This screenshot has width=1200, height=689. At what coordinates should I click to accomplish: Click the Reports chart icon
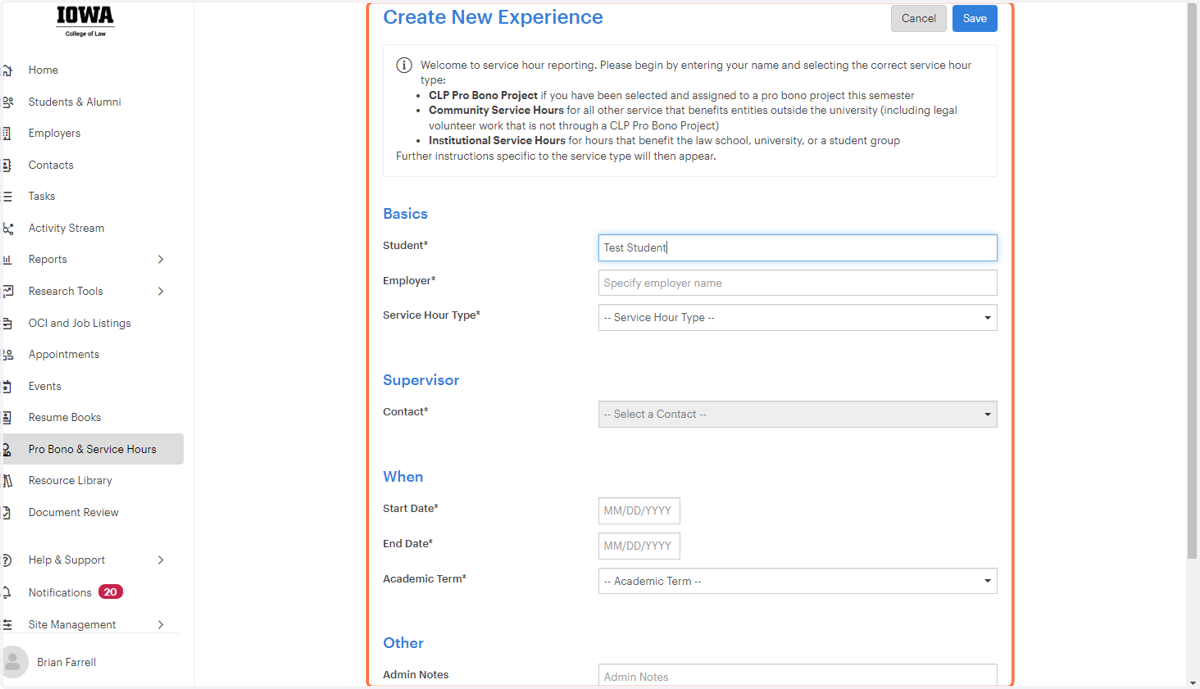click(x=7, y=259)
